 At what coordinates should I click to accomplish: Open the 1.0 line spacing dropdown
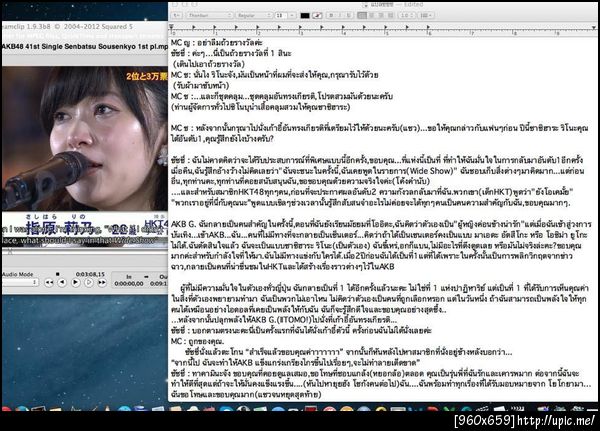(x=407, y=16)
